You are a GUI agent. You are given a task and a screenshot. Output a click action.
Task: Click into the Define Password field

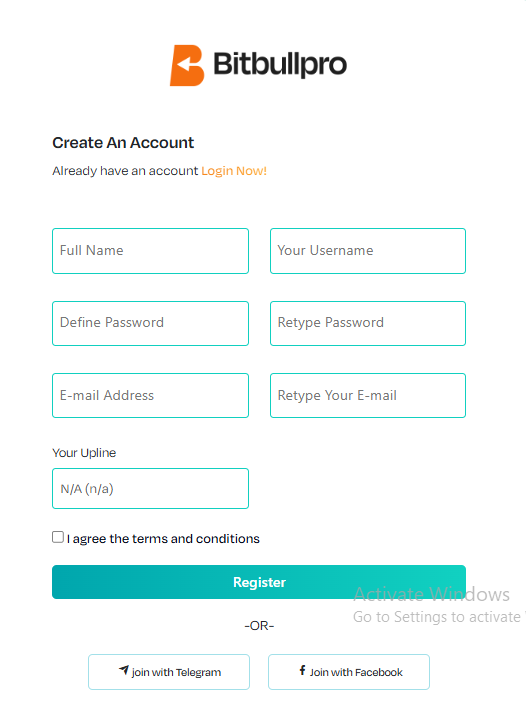[x=151, y=323]
